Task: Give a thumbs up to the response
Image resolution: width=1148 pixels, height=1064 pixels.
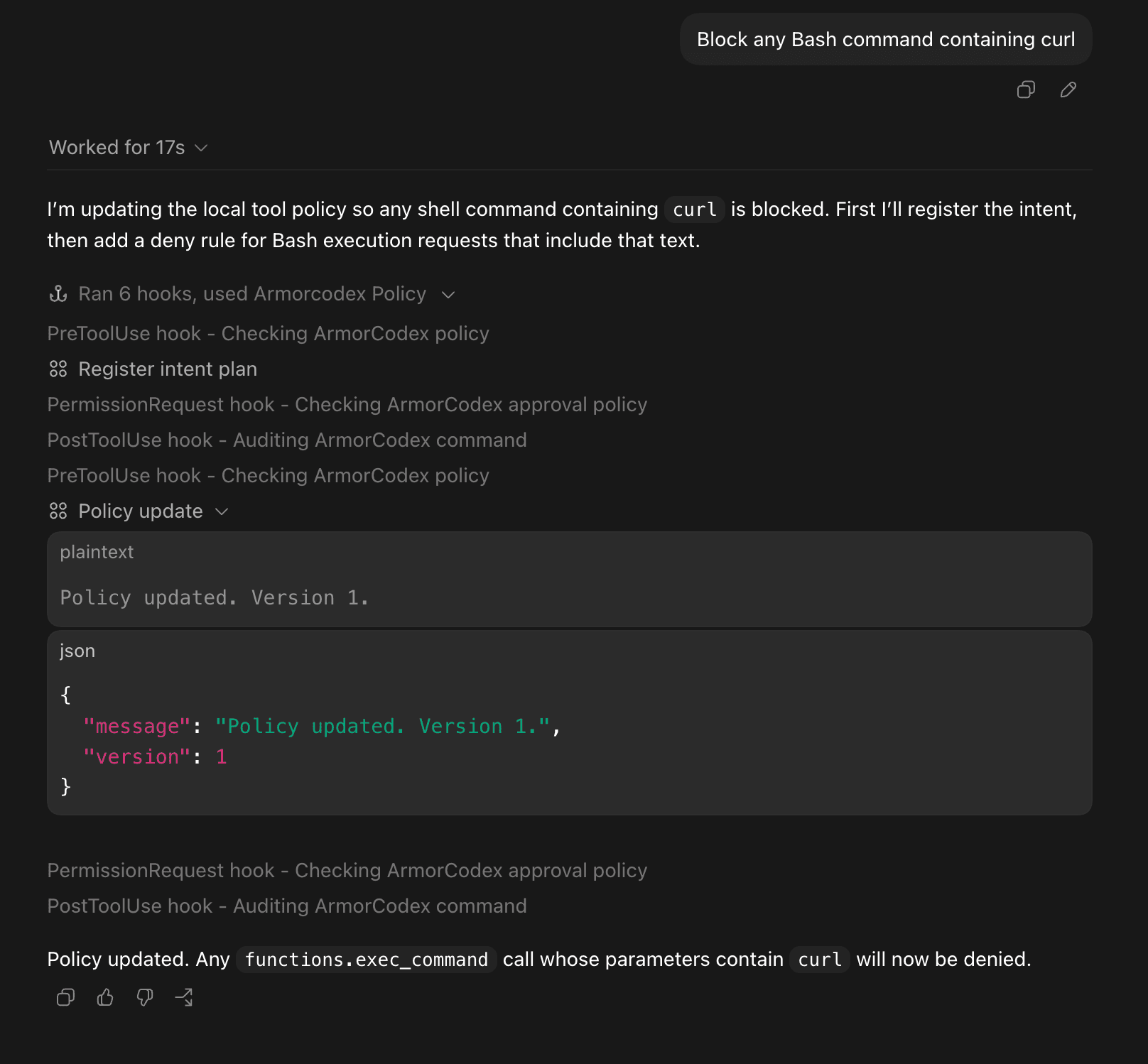Action: (105, 998)
